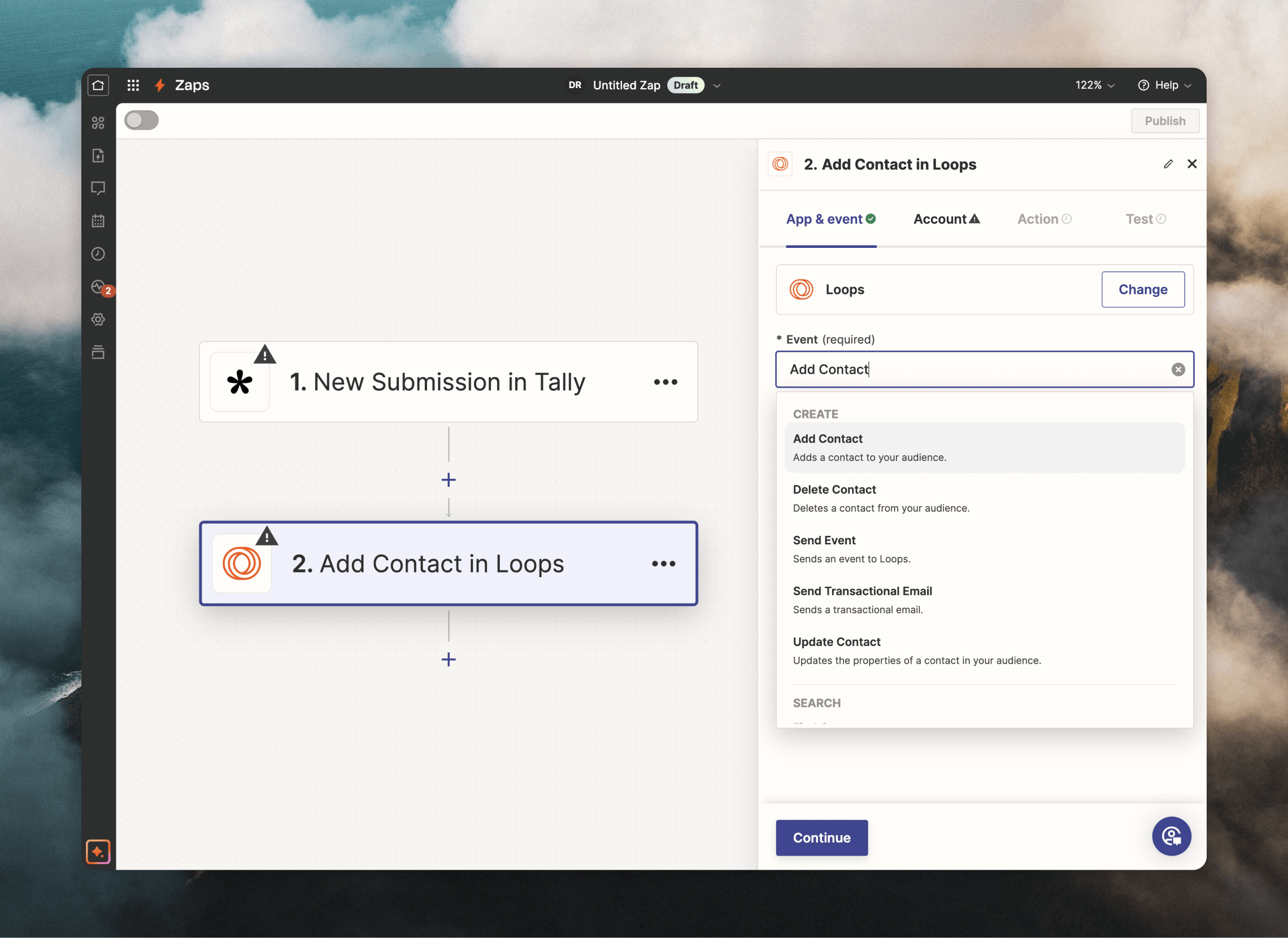Click the Untitled Zap name
The height and width of the screenshot is (938, 1288).
pos(626,85)
